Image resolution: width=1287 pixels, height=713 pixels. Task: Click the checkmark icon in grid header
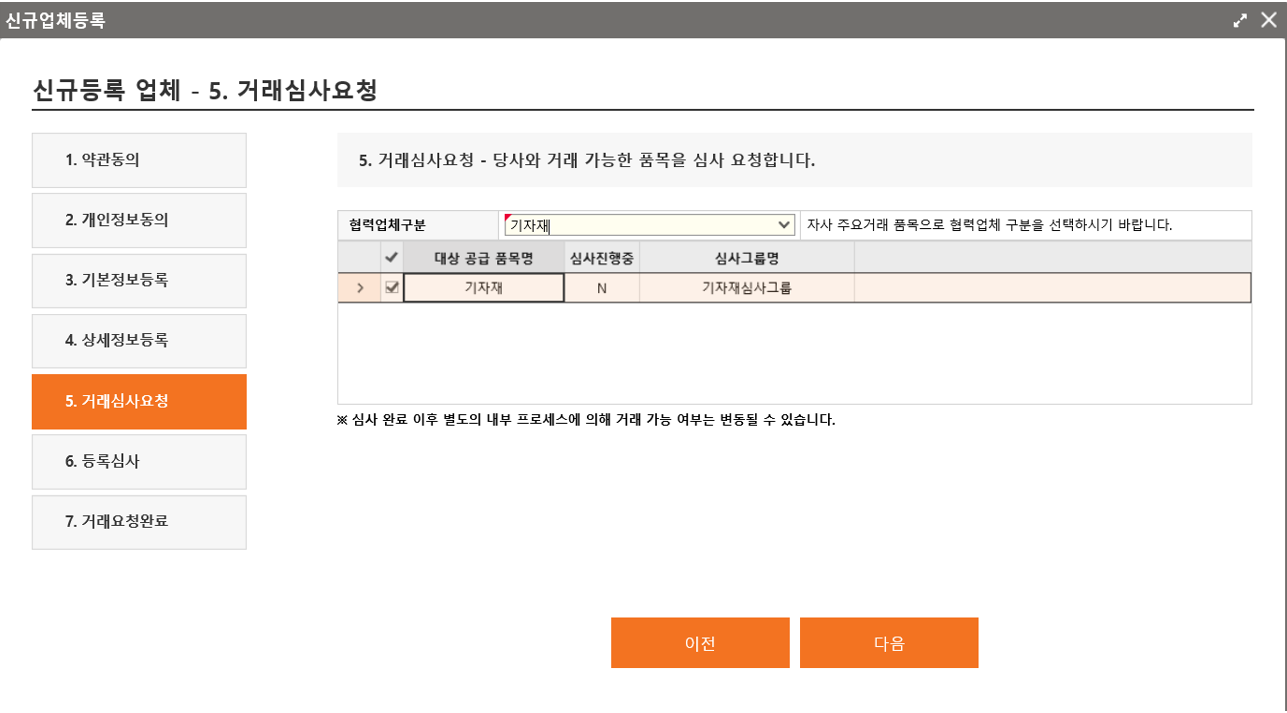[392, 257]
